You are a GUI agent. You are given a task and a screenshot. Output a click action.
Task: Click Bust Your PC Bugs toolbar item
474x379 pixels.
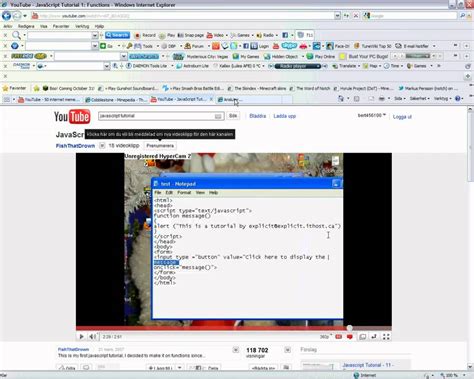[364, 56]
